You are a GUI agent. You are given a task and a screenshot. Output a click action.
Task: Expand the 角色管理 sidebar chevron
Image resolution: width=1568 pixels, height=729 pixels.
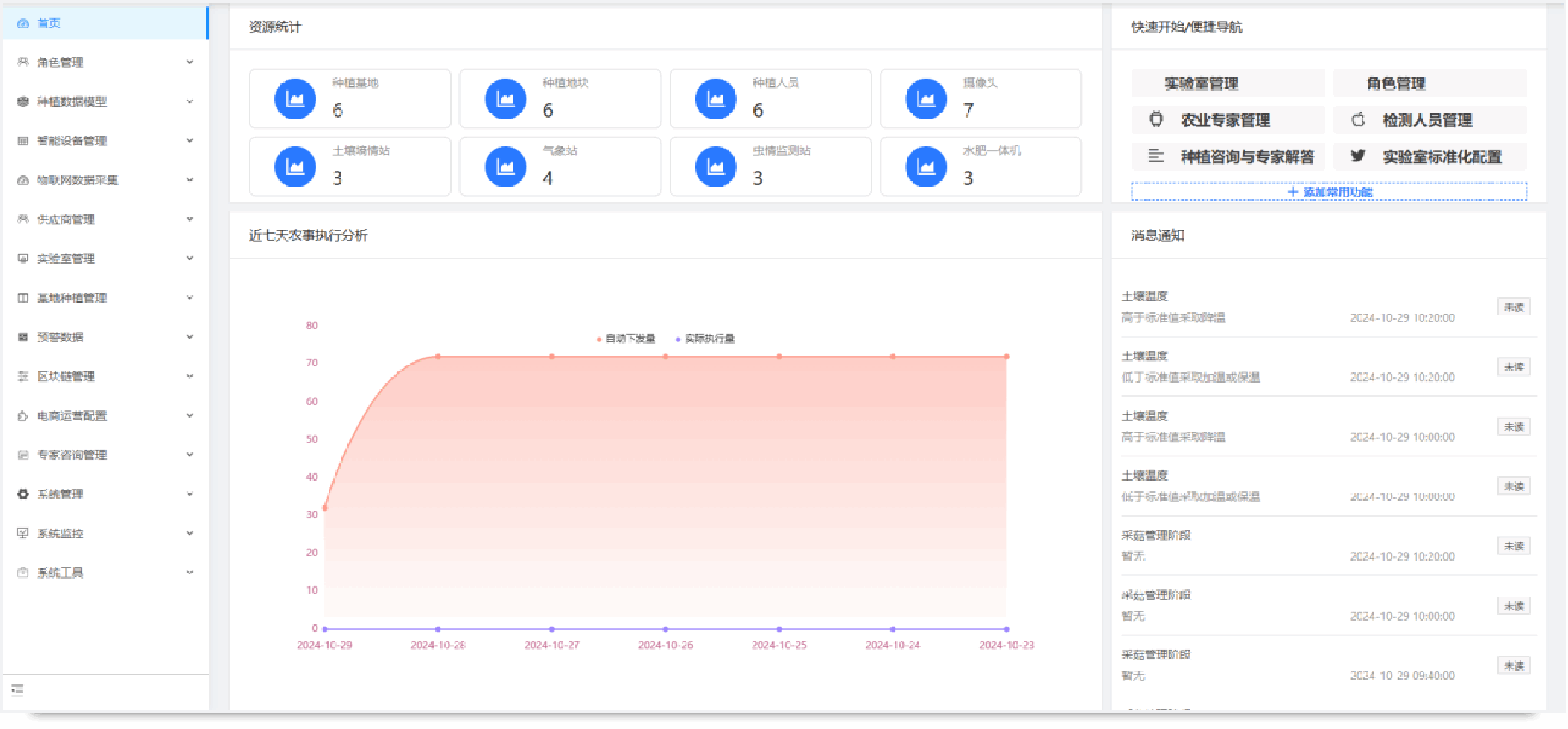pos(189,62)
